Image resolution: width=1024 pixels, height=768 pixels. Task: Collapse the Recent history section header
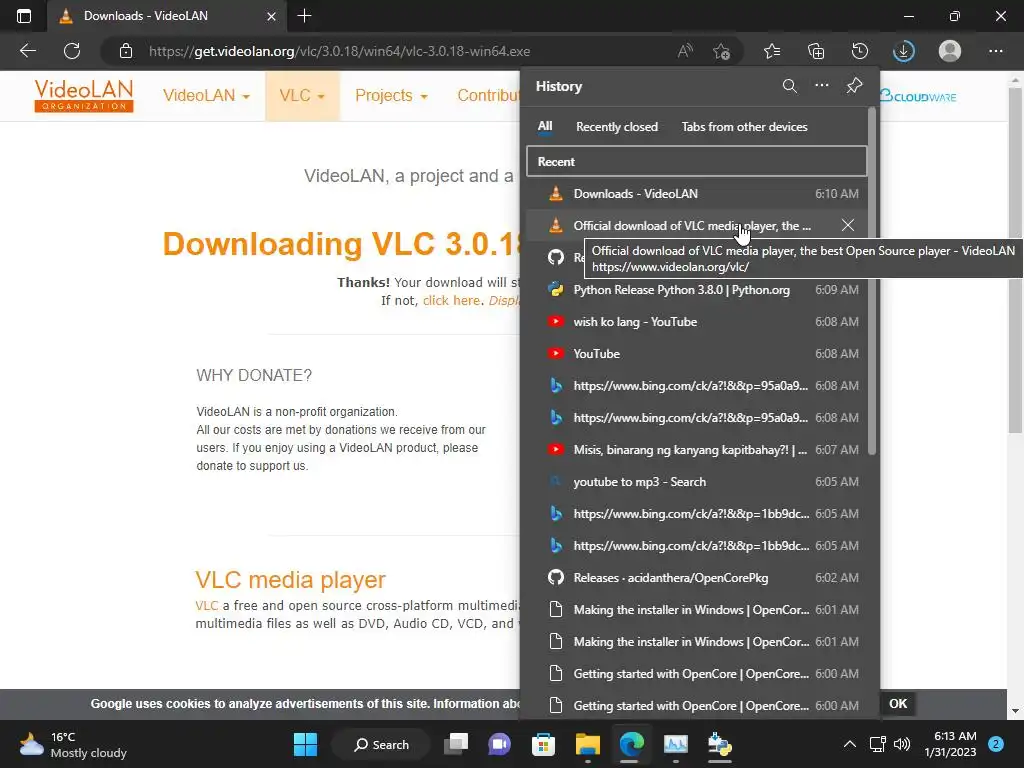click(697, 161)
